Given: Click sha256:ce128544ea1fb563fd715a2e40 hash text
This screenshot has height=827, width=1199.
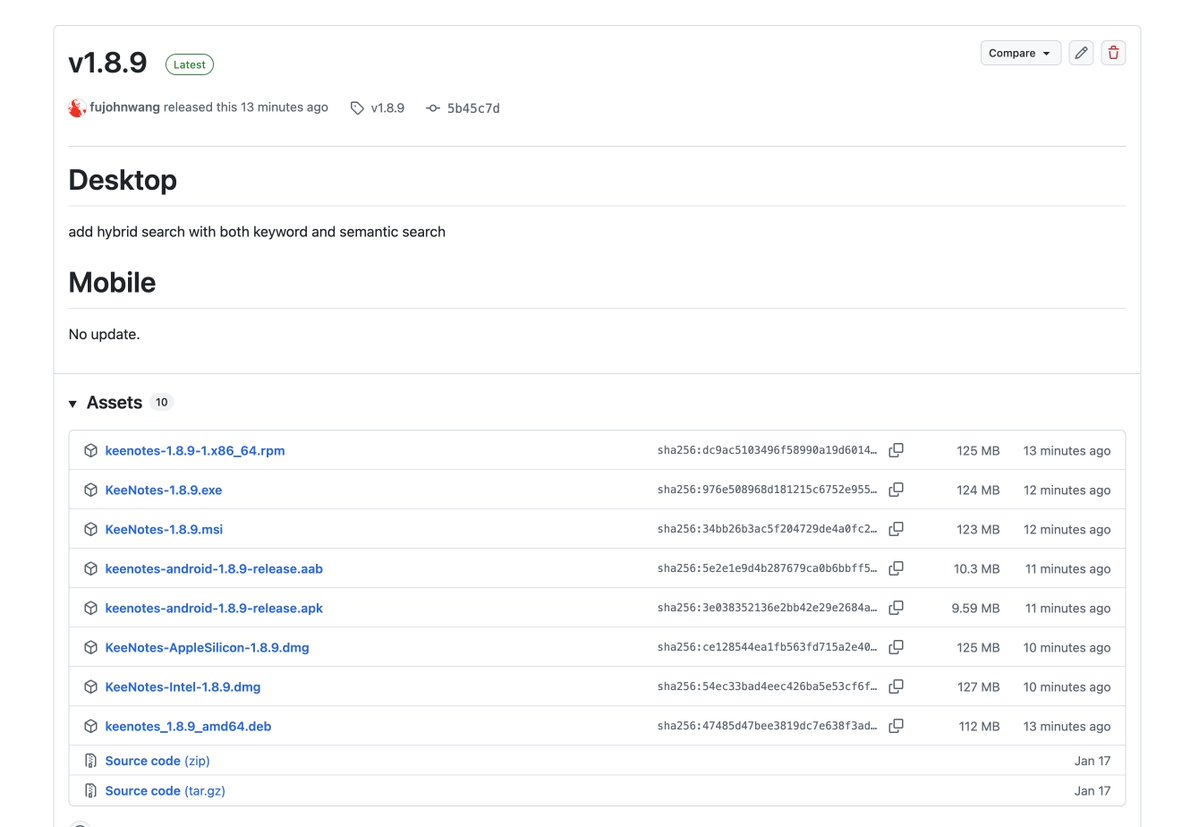Looking at the screenshot, I should tap(767, 647).
